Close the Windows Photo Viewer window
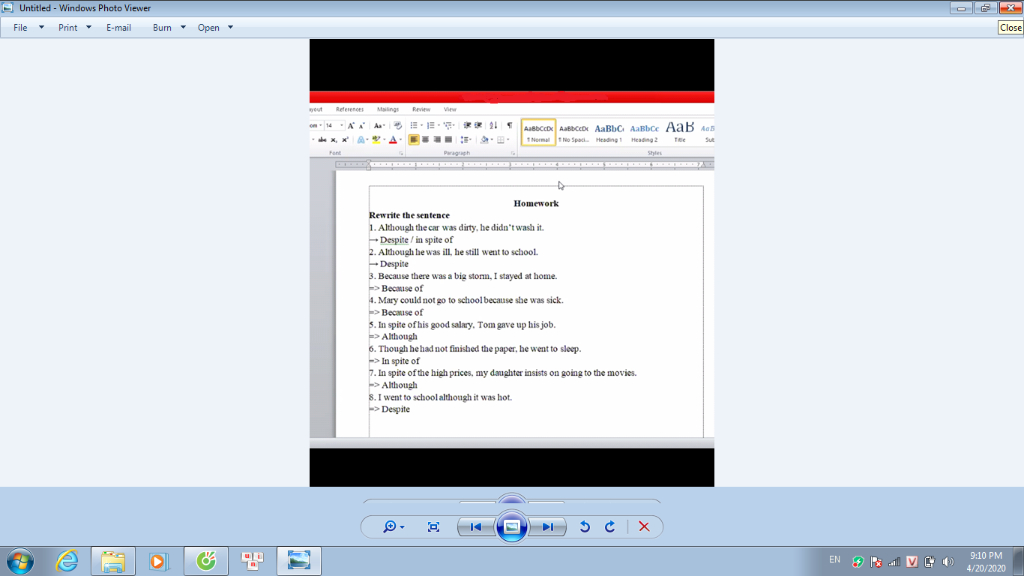Viewport: 1024px width, 576px height. (x=1010, y=8)
